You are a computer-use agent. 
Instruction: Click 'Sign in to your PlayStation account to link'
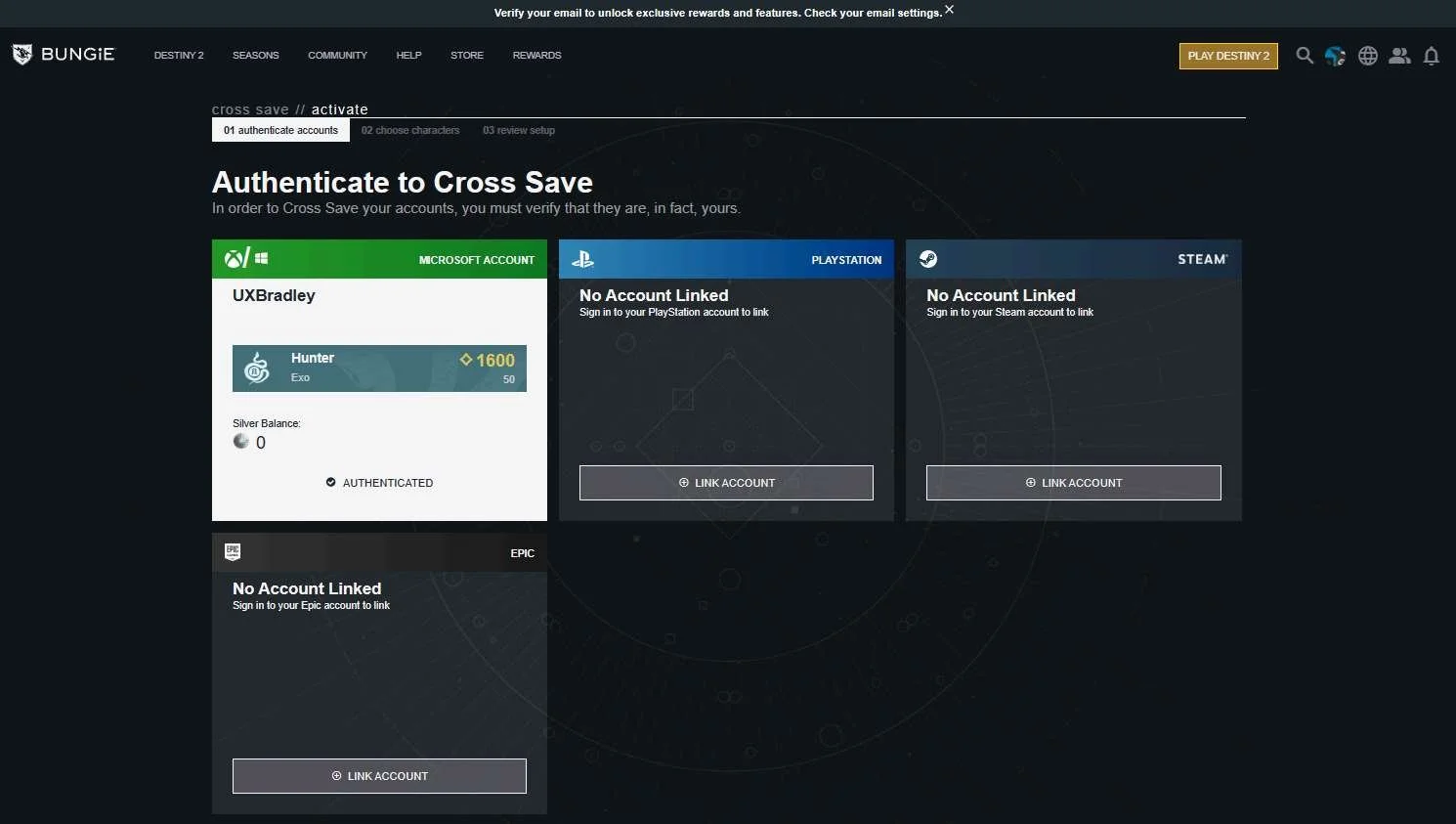[x=674, y=312]
